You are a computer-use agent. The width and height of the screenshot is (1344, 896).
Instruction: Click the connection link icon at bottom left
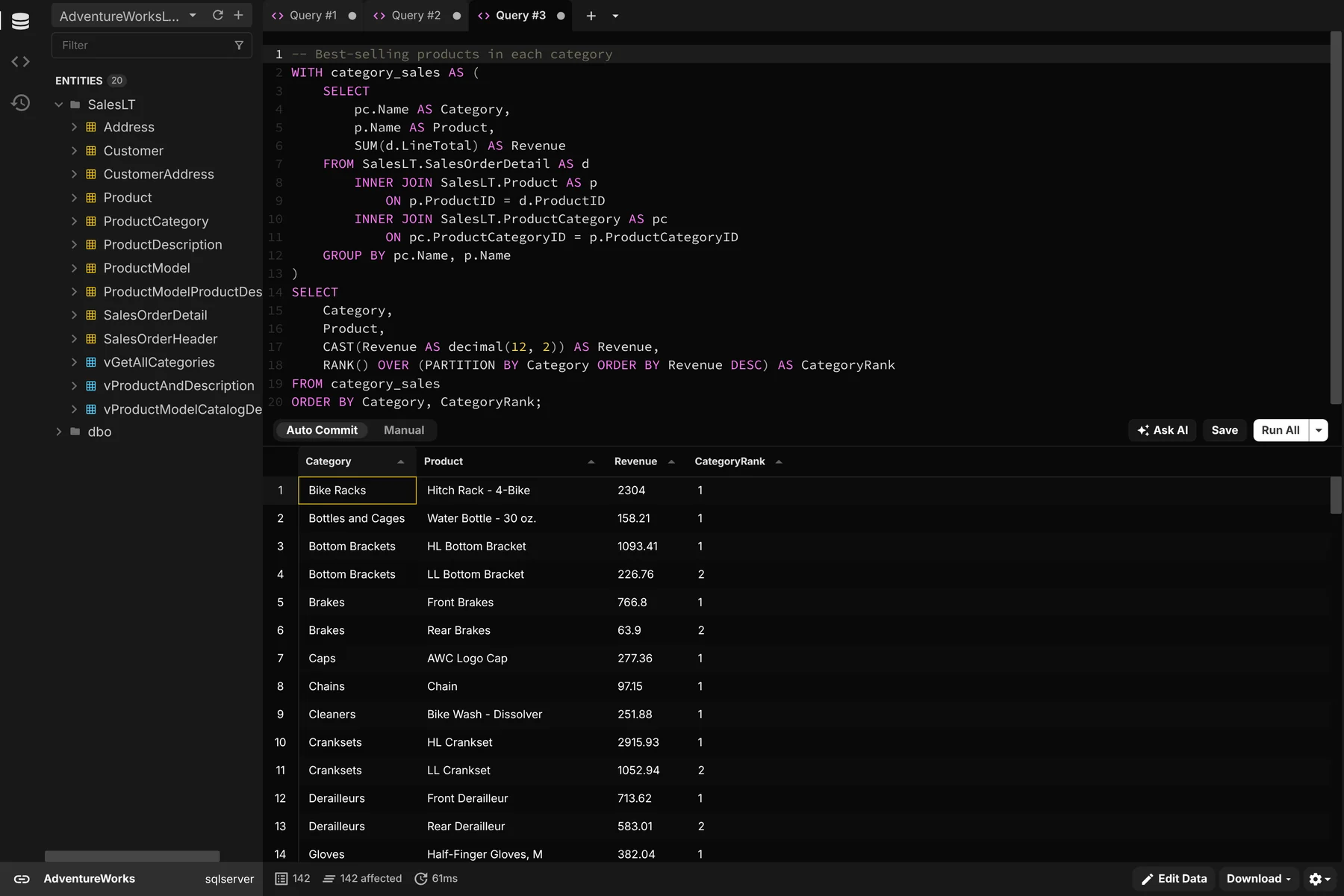[x=22, y=879]
